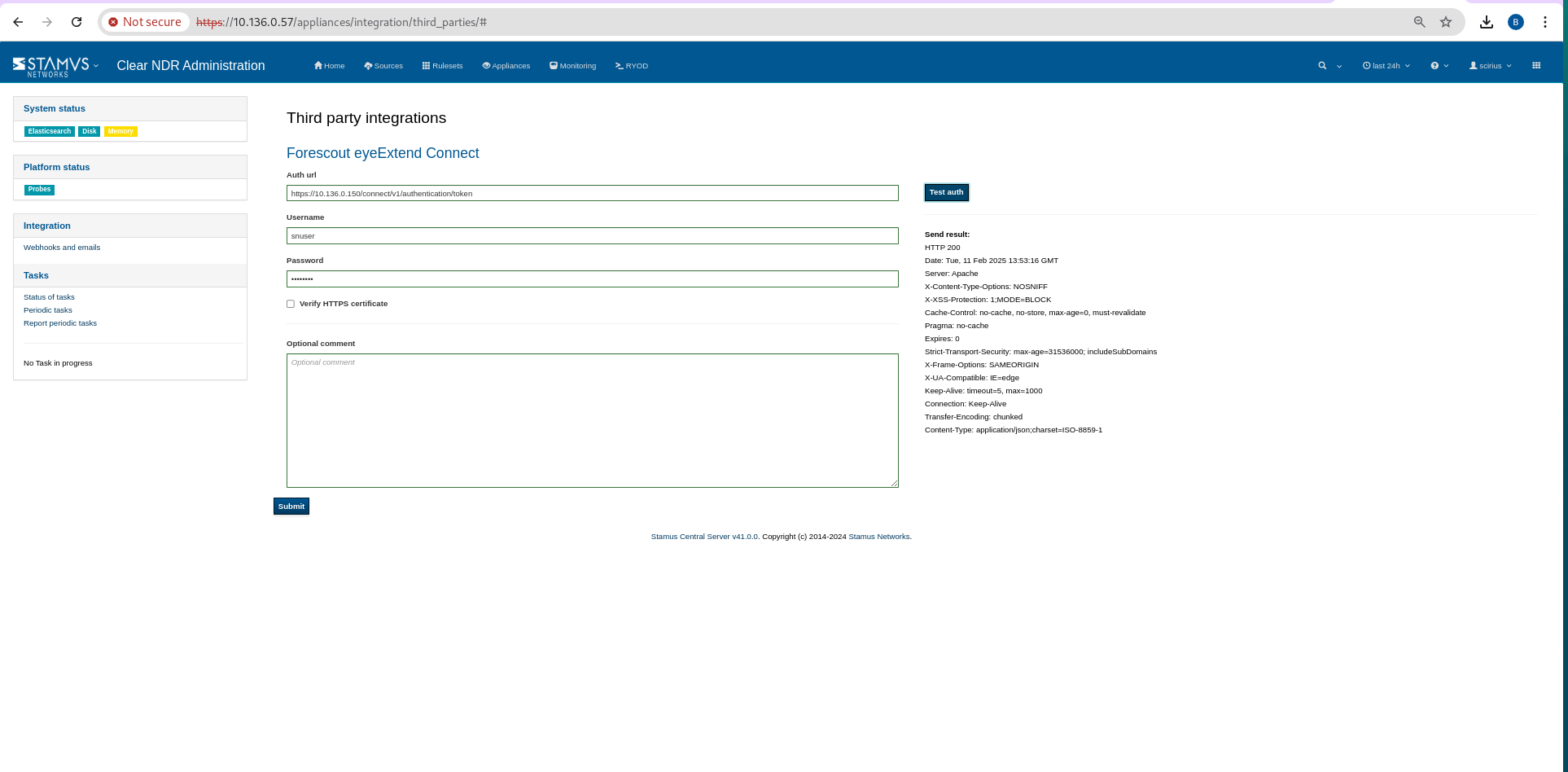Toggle Verify HTTPS certificate checkbox
1568x772 pixels.
291,304
